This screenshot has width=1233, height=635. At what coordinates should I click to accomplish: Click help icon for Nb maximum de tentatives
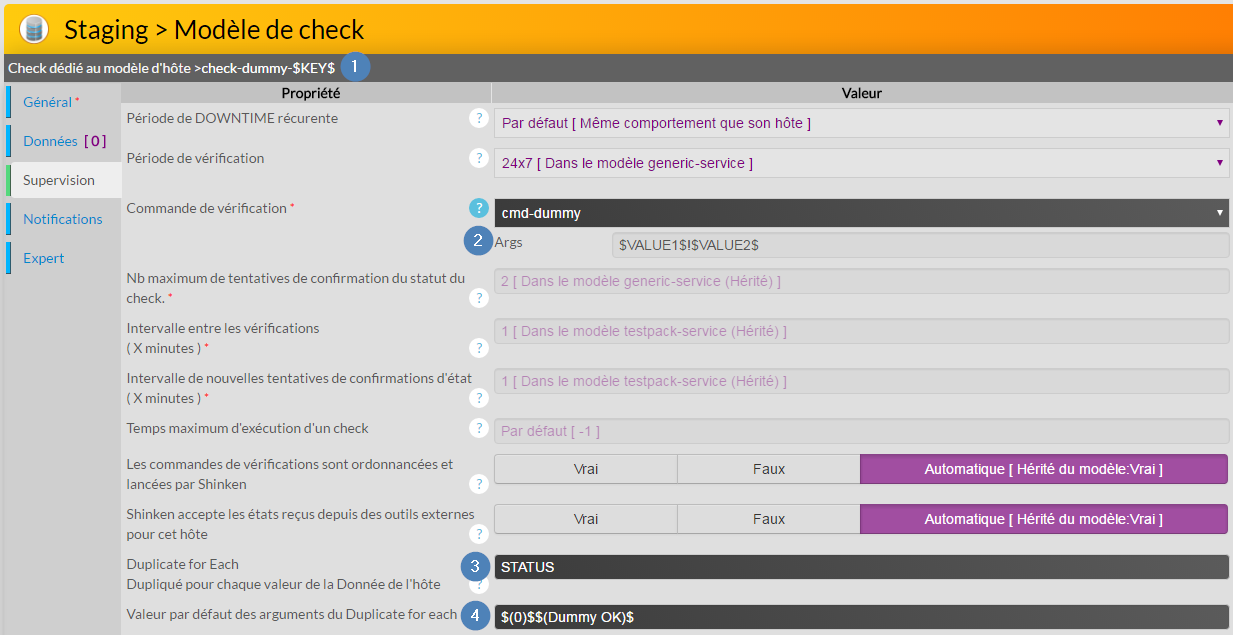click(479, 297)
